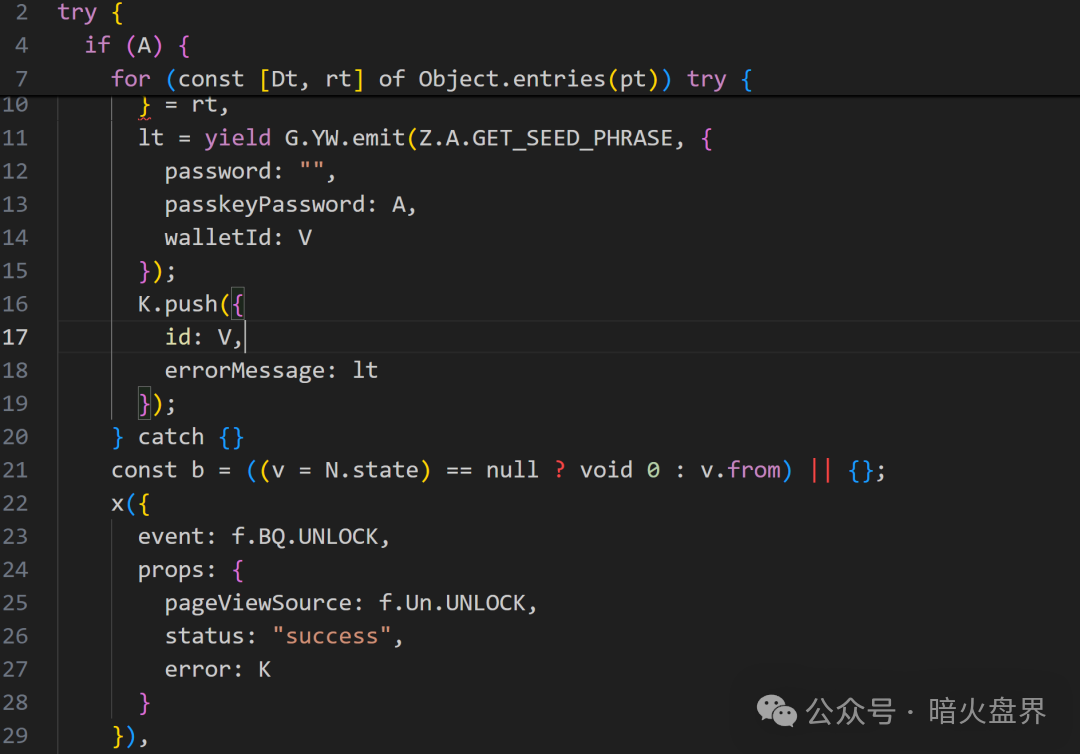The height and width of the screenshot is (754, 1080).
Task: Click 'error: K' on line 27
Action: (x=218, y=669)
